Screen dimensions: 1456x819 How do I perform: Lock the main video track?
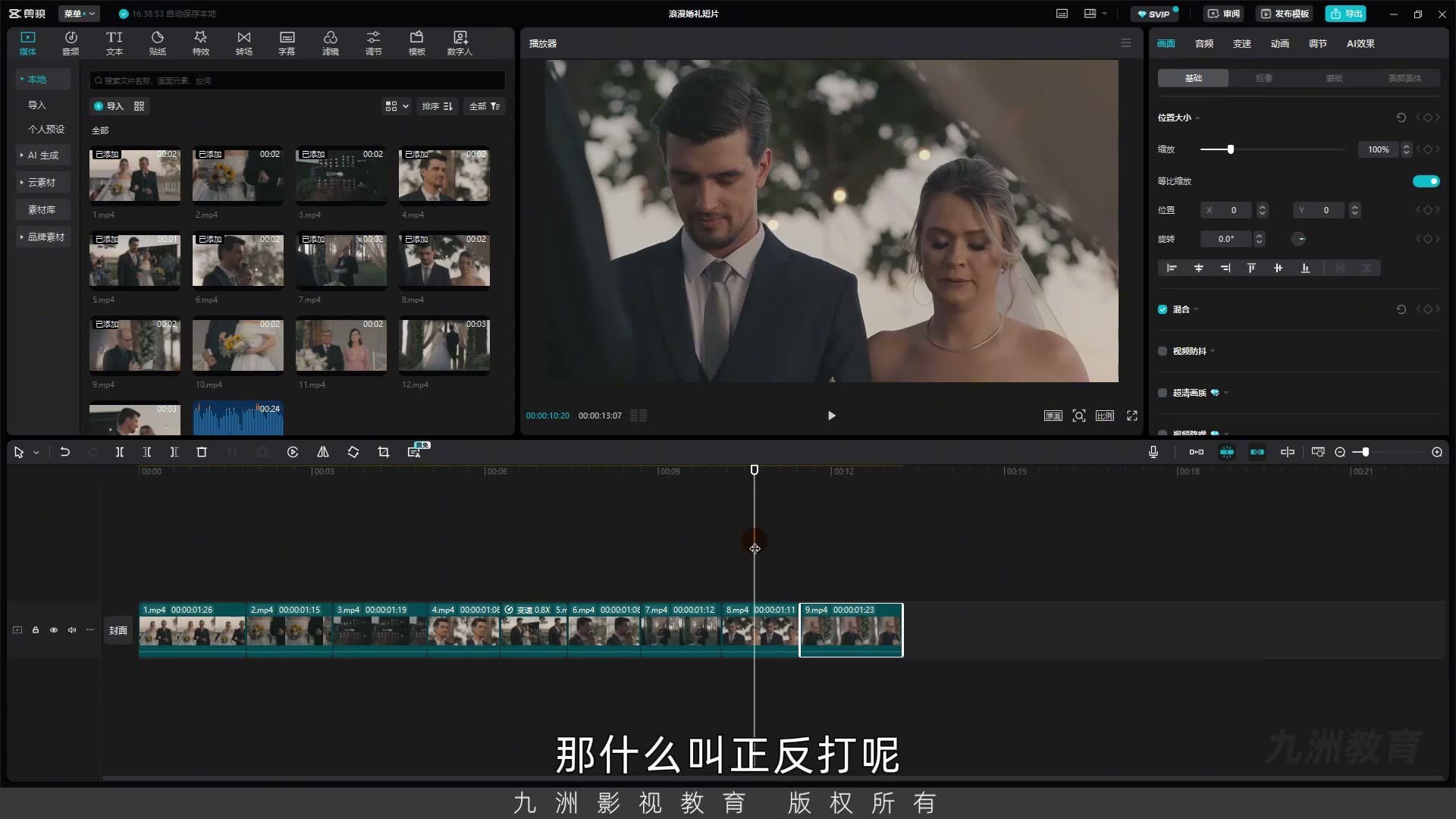coord(36,630)
